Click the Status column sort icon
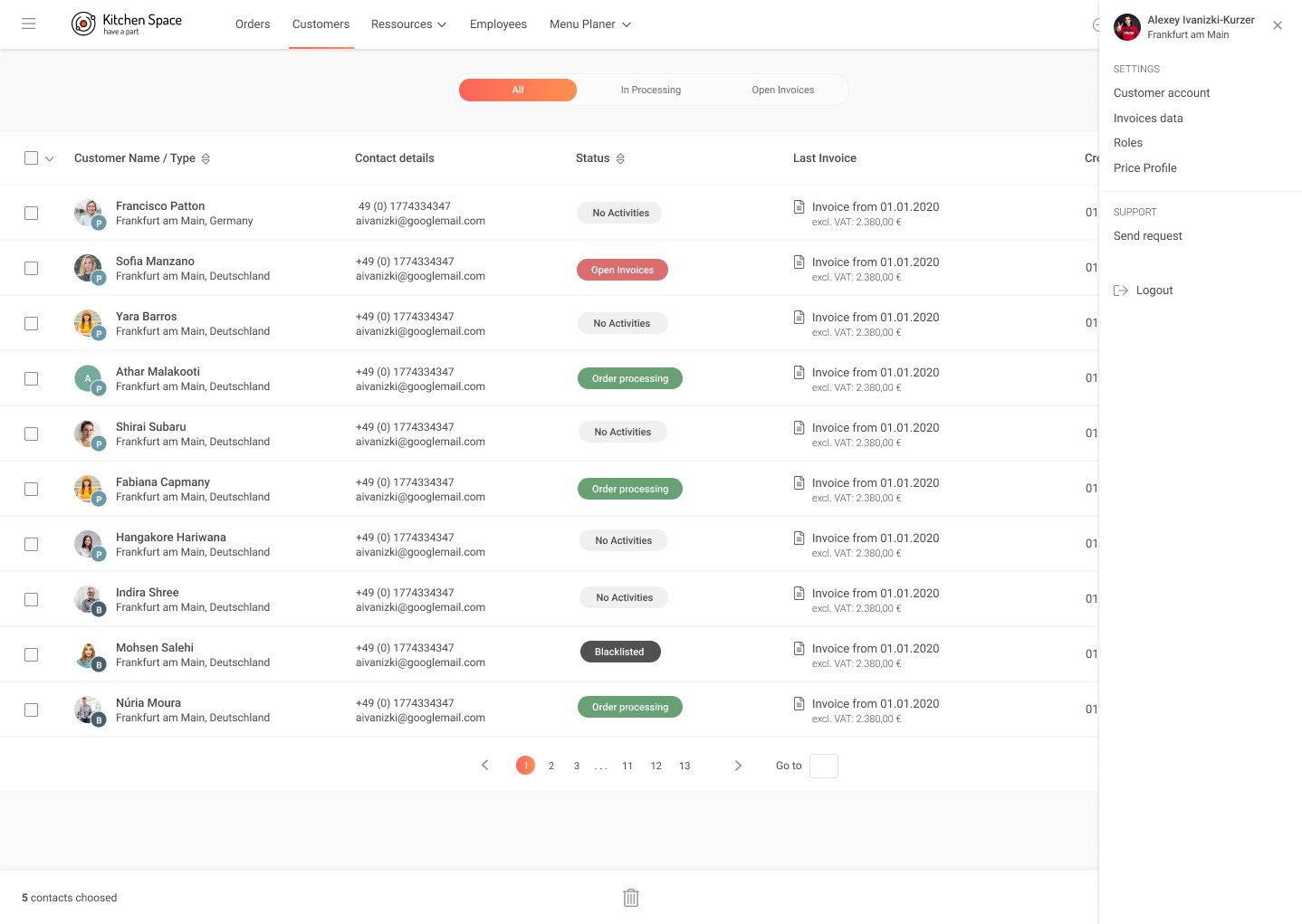This screenshot has height=924, width=1302. click(x=620, y=159)
